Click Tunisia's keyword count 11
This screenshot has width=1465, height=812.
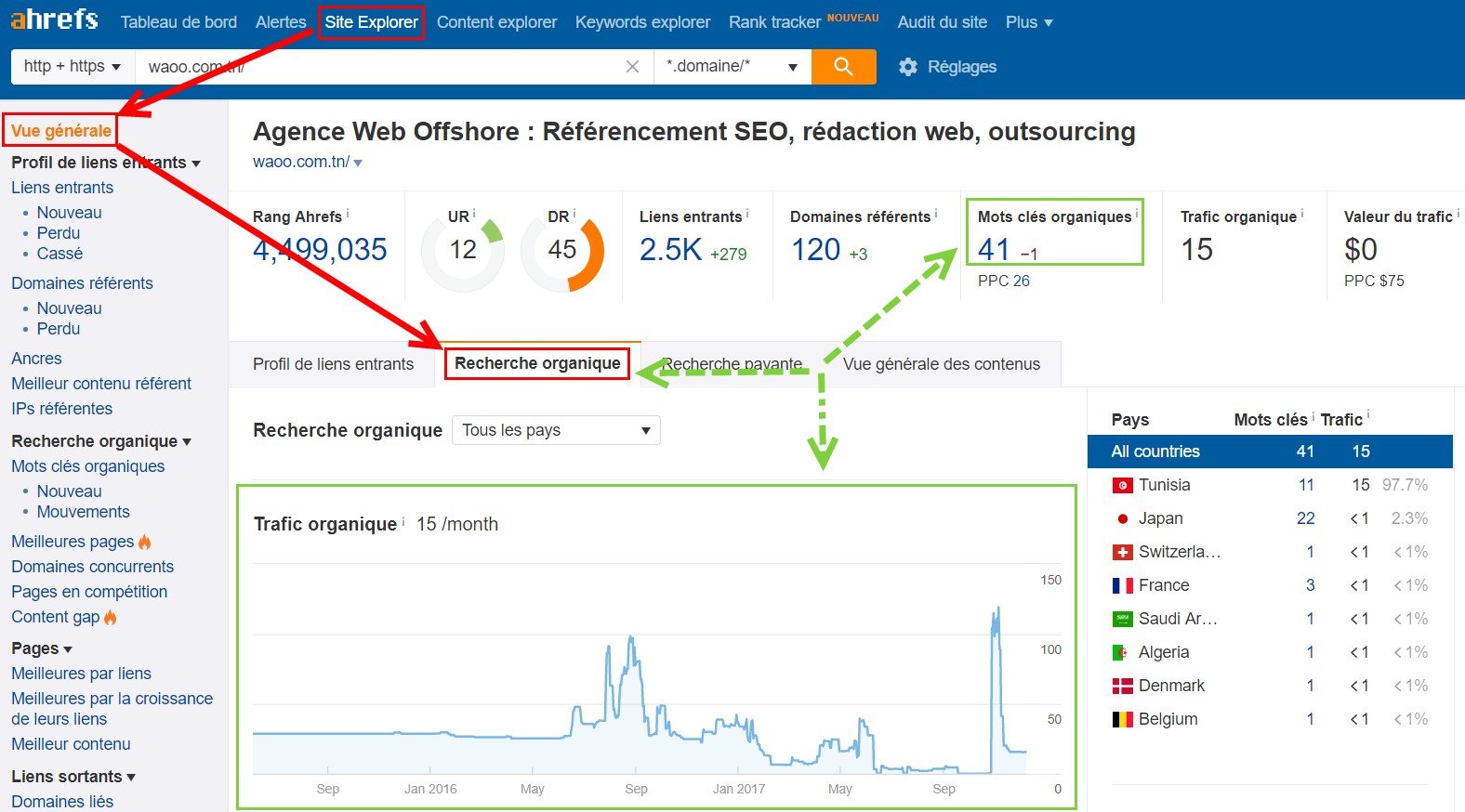click(x=1306, y=485)
